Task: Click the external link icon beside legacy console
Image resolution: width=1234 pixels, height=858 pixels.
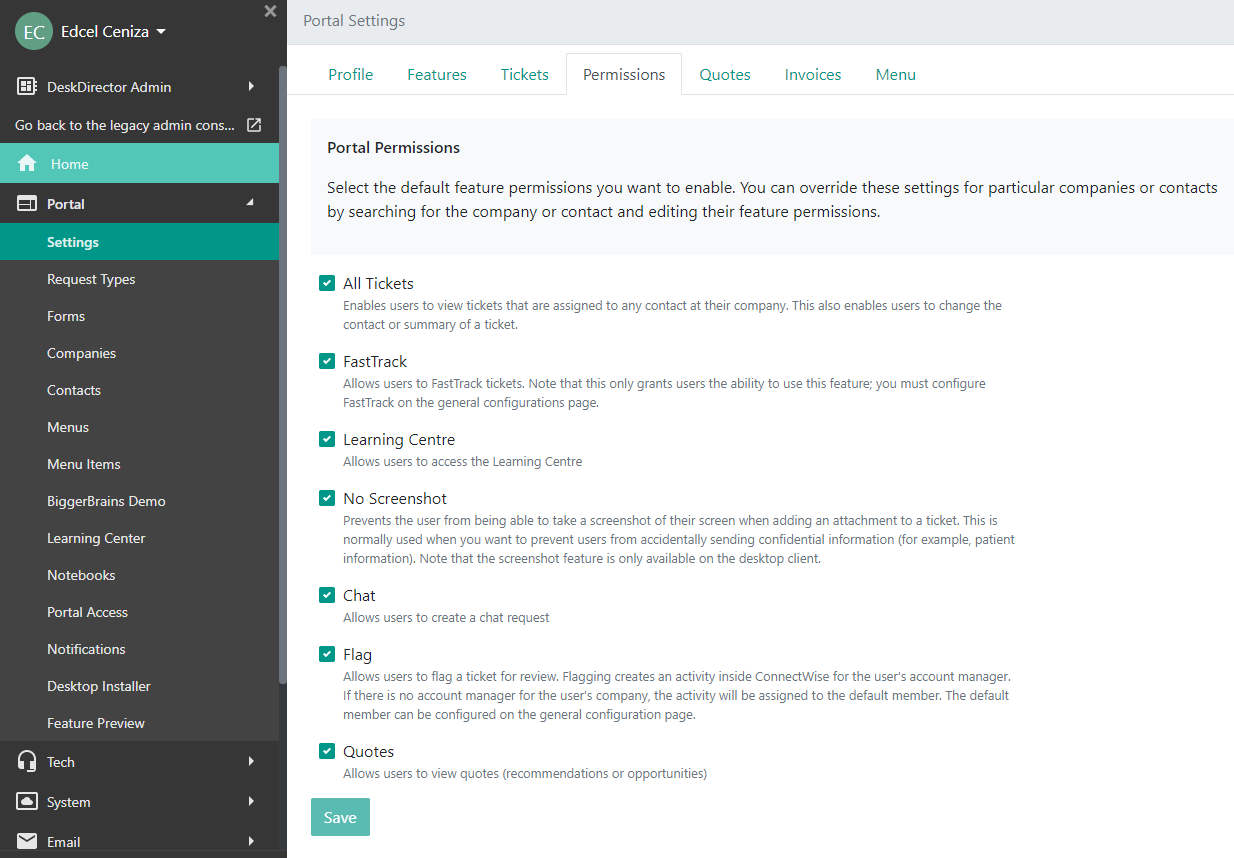Action: [254, 125]
